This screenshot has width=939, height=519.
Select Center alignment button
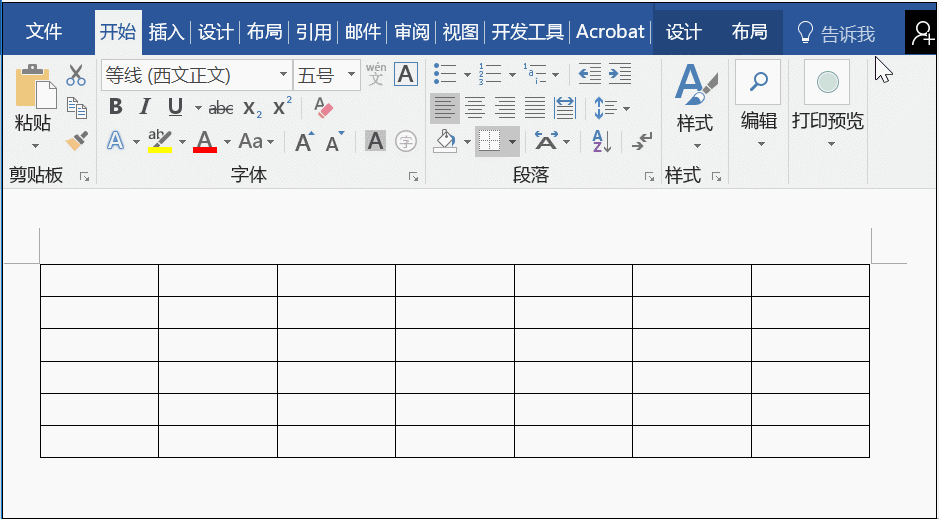pos(475,108)
